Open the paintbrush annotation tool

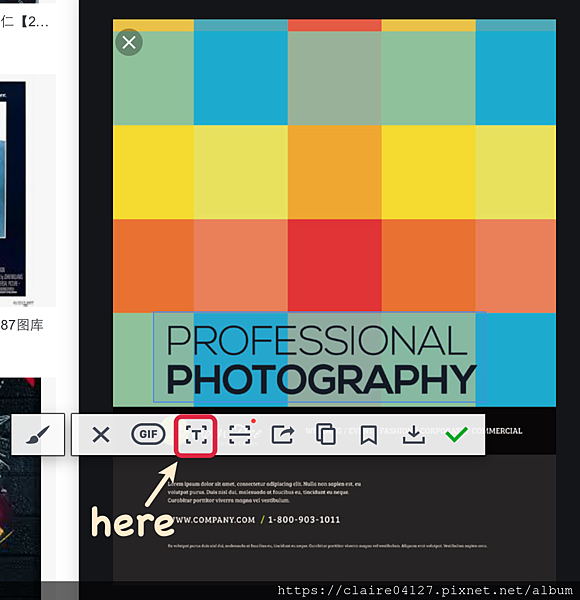pyautogui.click(x=38, y=434)
